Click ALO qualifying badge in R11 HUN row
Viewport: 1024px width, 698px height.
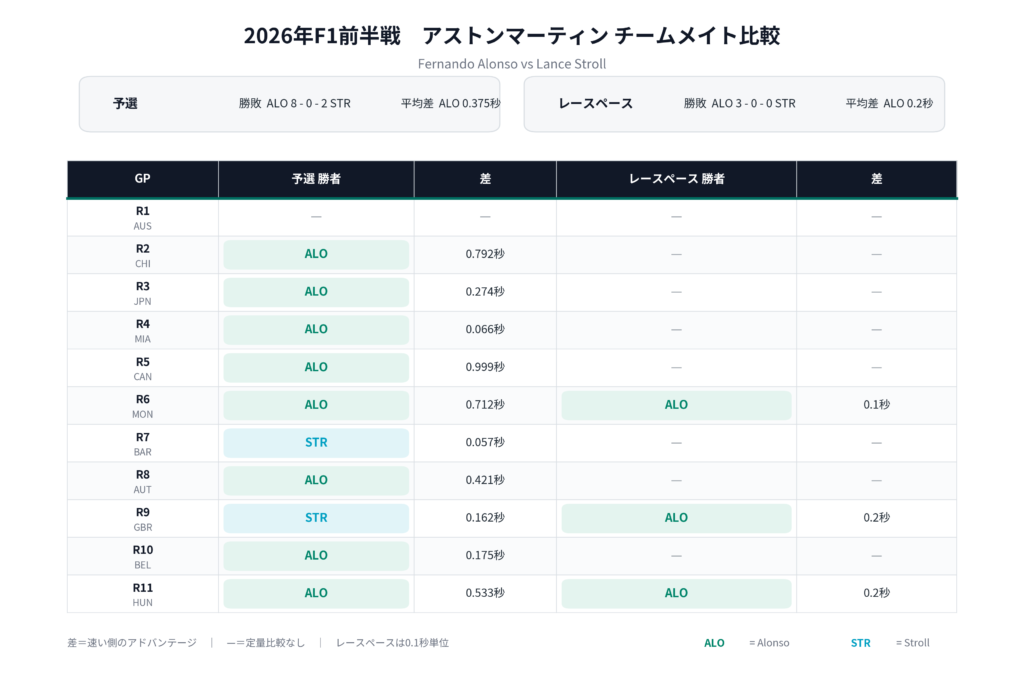pos(316,593)
